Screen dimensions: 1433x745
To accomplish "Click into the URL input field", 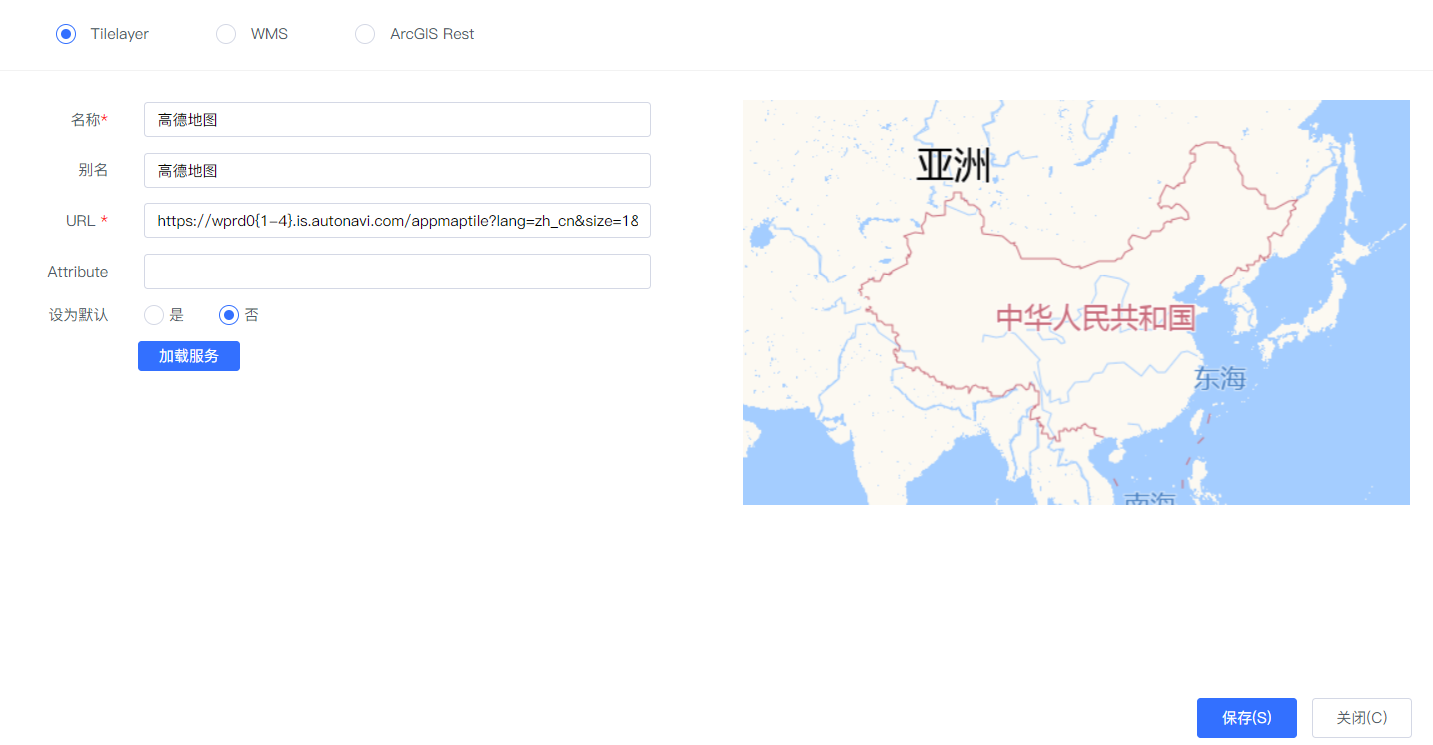I will point(397,221).
